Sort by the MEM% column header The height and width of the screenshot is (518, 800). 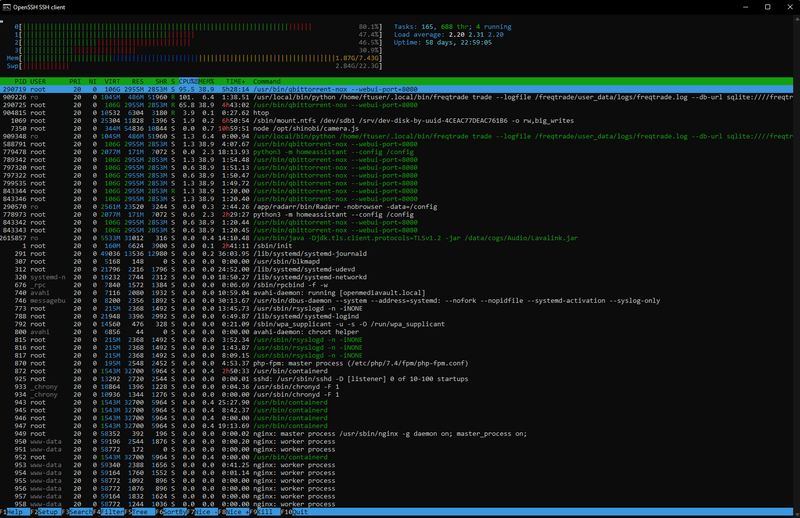tap(206, 82)
